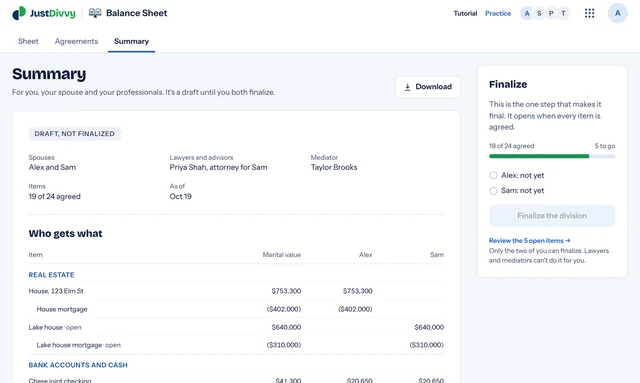Screen dimensions: 640x383
Task: Select the Summary tab
Action: click(x=131, y=41)
